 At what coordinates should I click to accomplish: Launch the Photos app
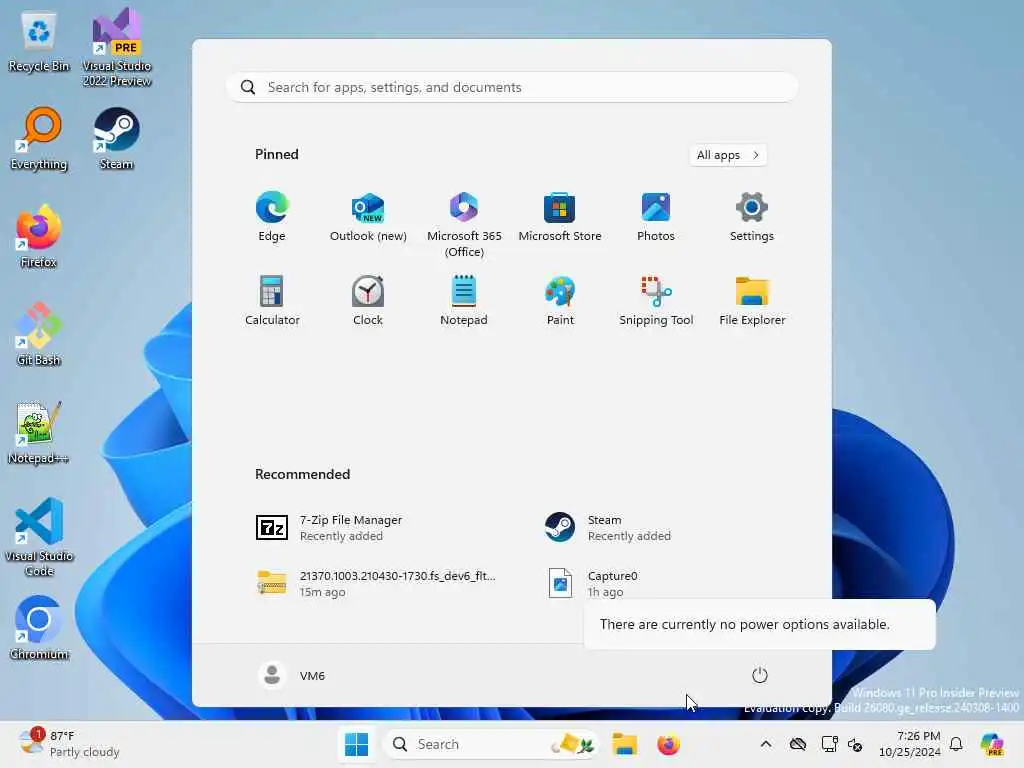click(x=656, y=217)
